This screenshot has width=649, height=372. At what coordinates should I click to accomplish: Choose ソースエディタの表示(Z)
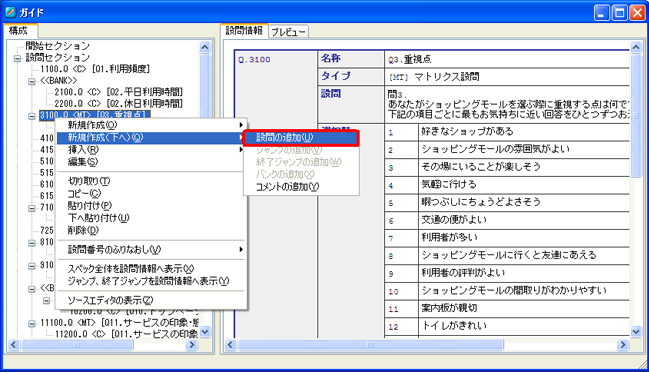tap(151, 300)
